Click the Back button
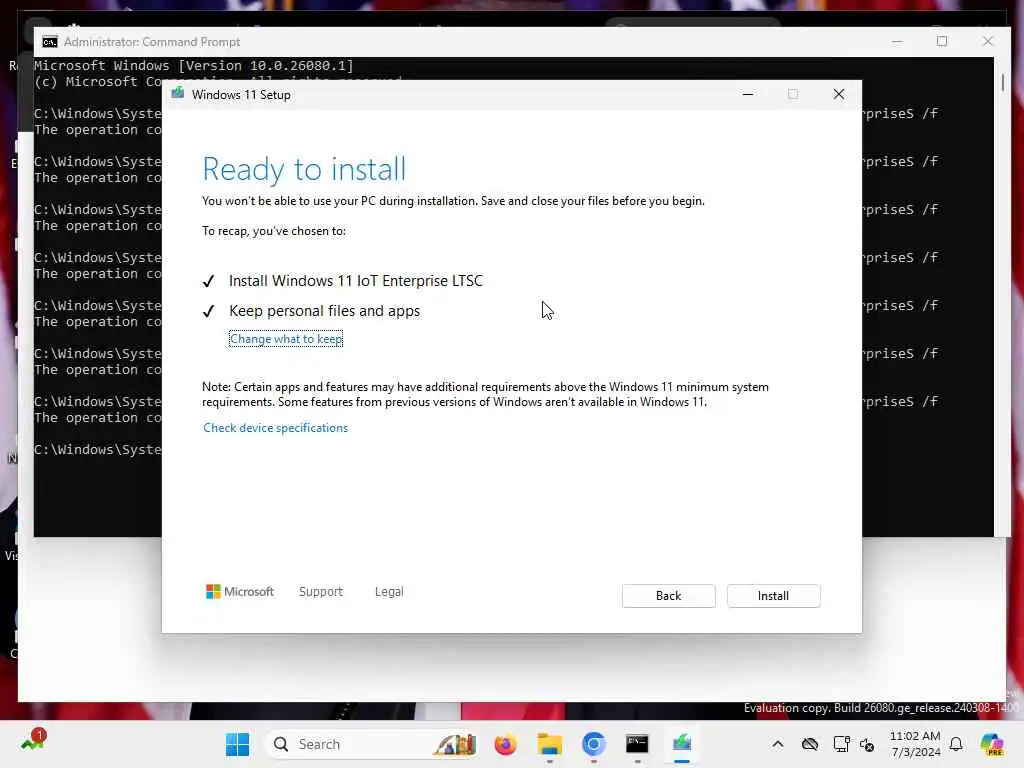 coord(668,596)
